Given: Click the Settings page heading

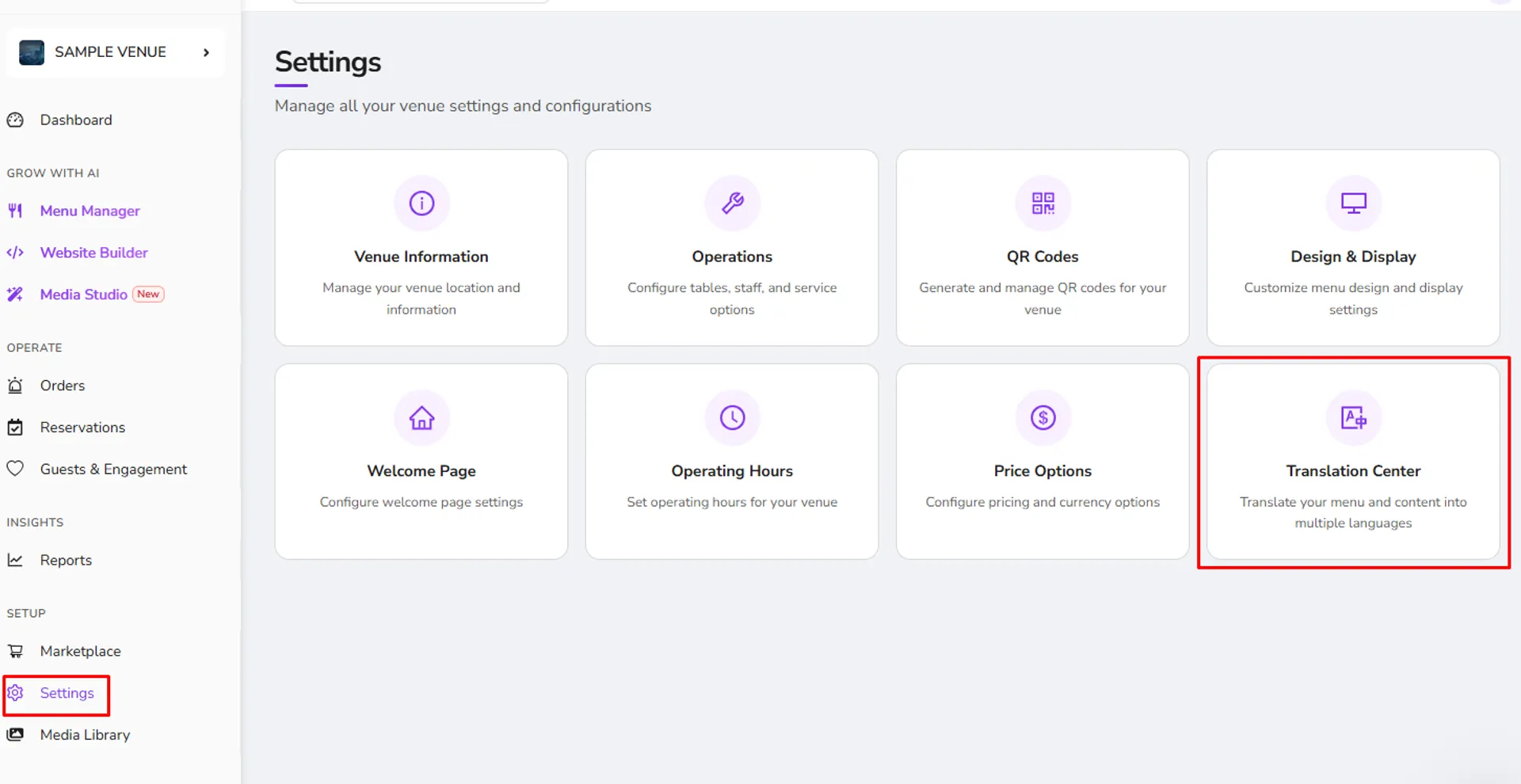Looking at the screenshot, I should coord(328,62).
